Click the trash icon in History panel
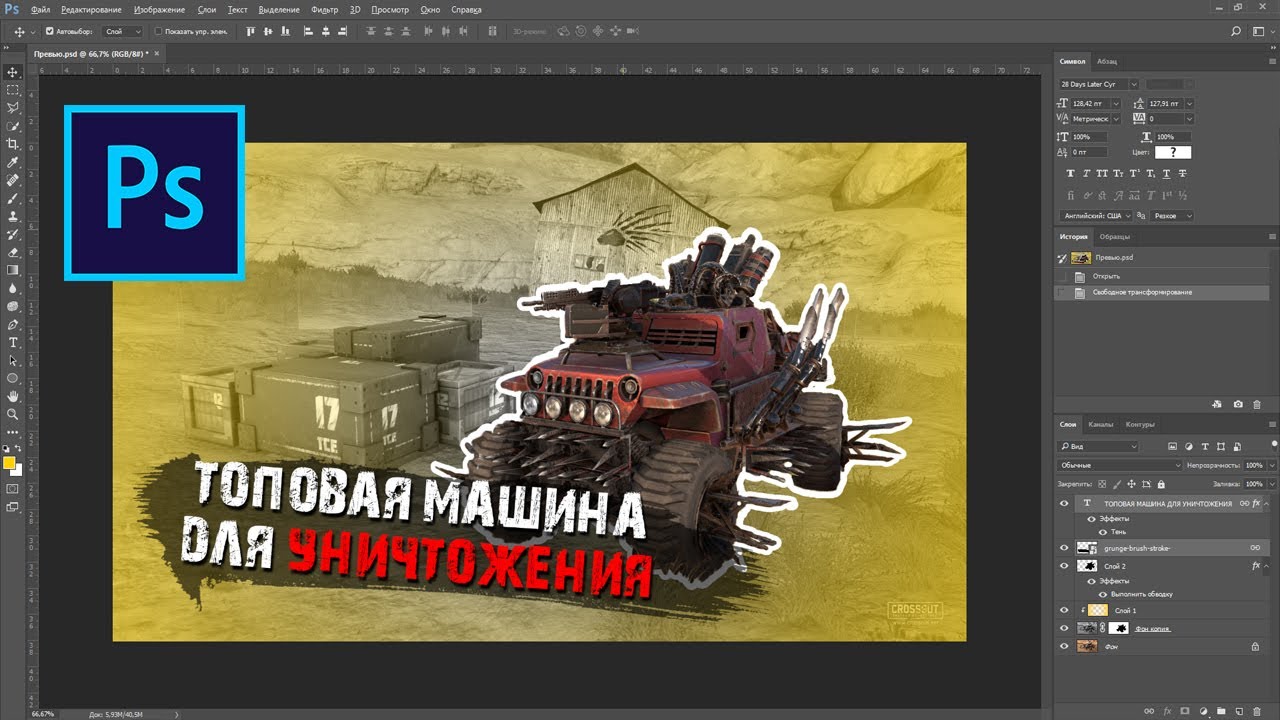Image resolution: width=1280 pixels, height=720 pixels. (1257, 404)
